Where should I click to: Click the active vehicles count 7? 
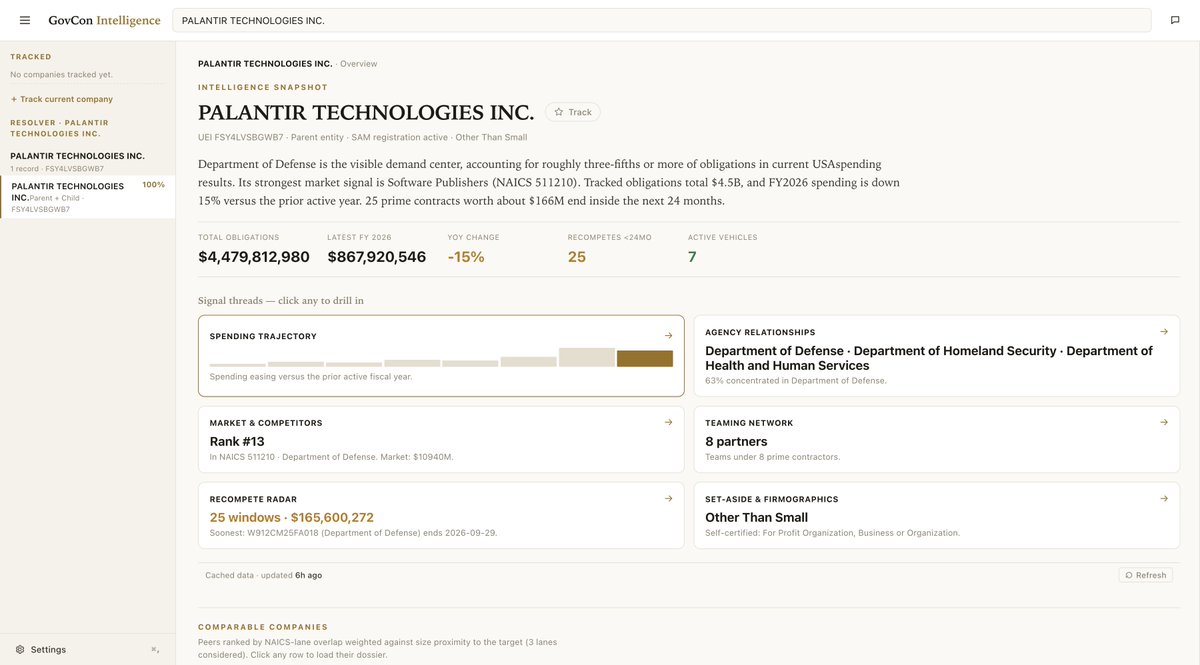click(692, 257)
